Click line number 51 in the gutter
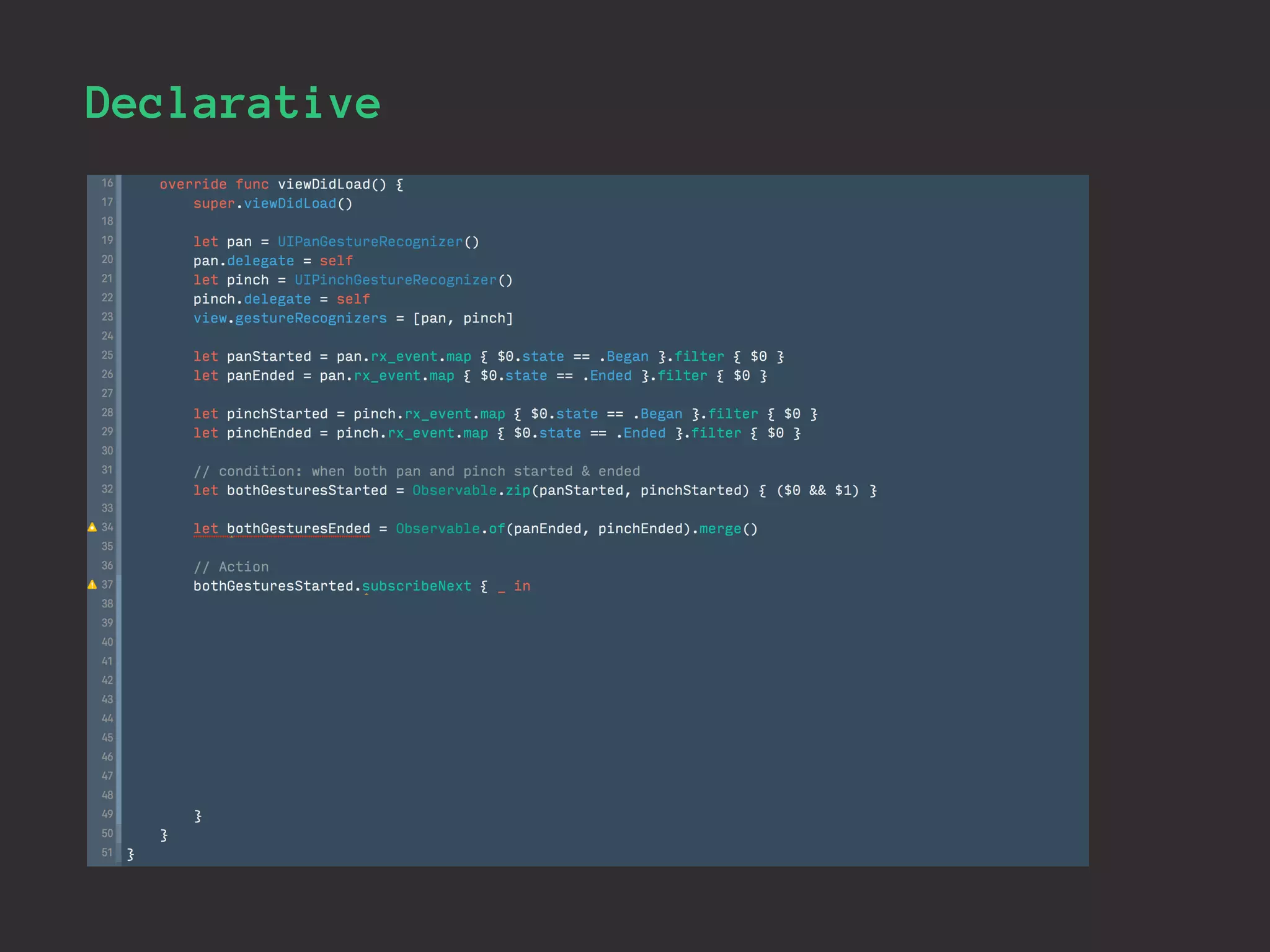Image resolution: width=1270 pixels, height=952 pixels. 107,852
